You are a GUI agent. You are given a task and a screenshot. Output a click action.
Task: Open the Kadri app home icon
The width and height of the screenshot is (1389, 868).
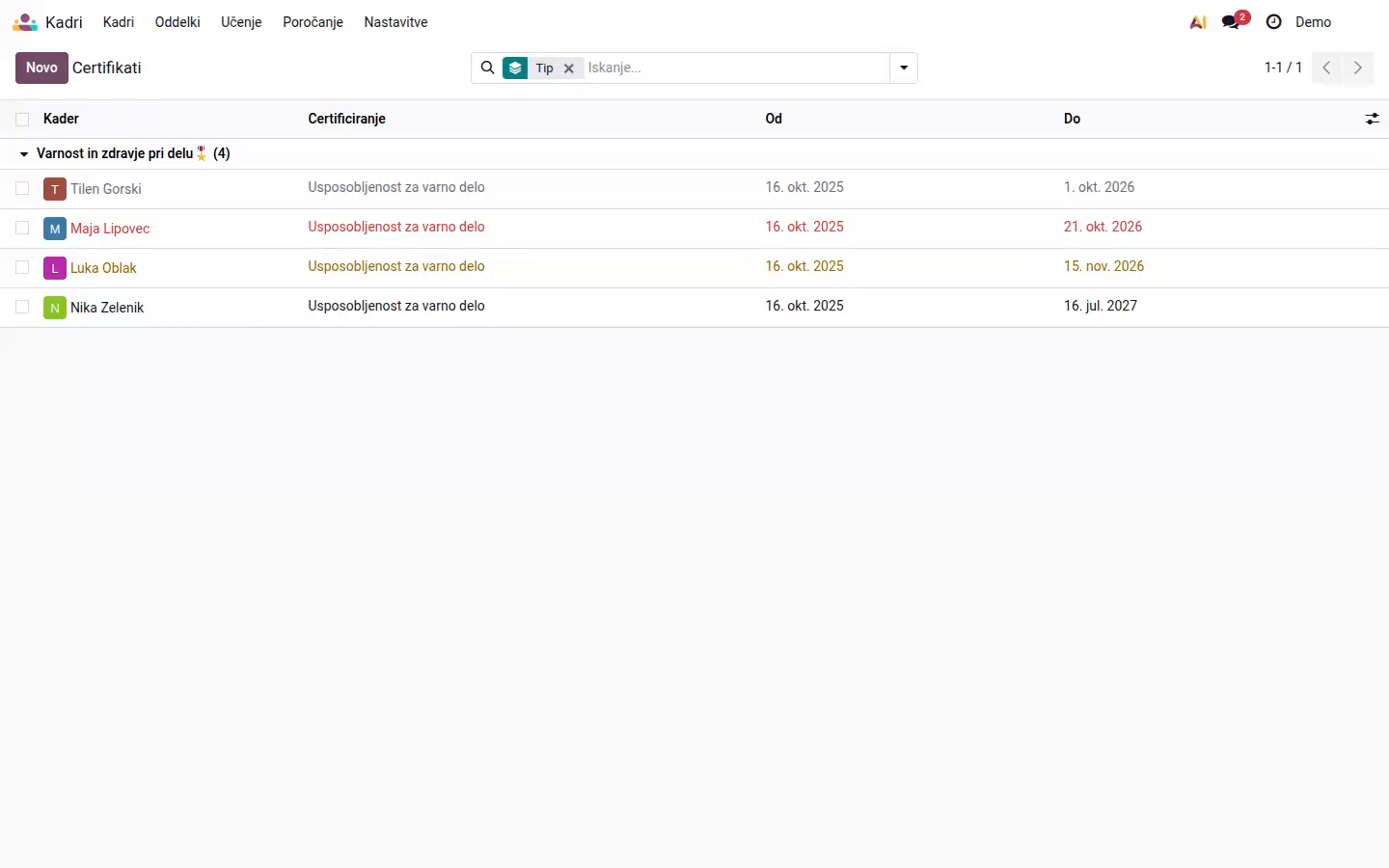(25, 22)
